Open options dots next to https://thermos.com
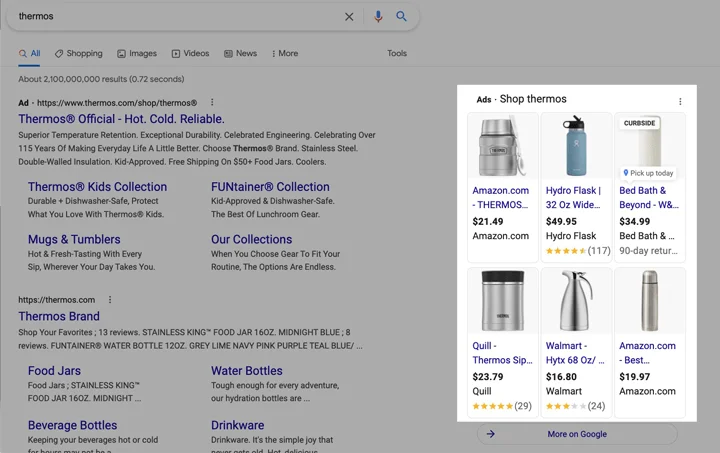720x453 pixels. tap(110, 300)
